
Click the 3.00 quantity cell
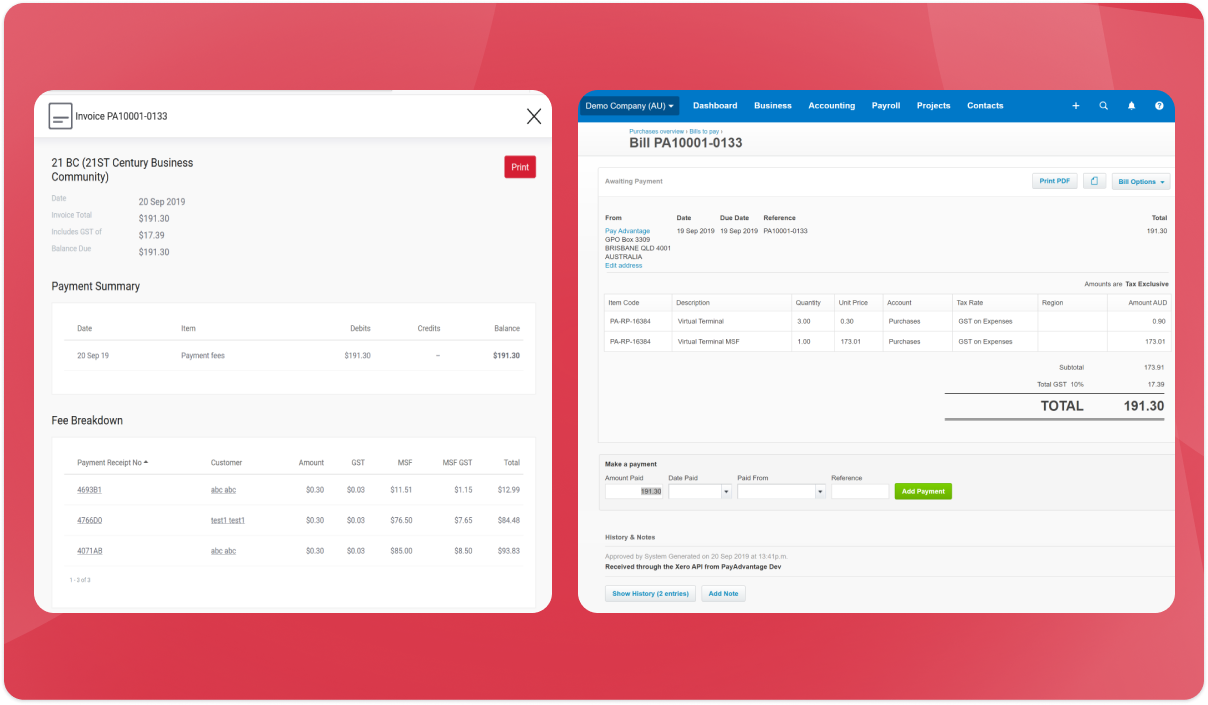click(x=812, y=321)
